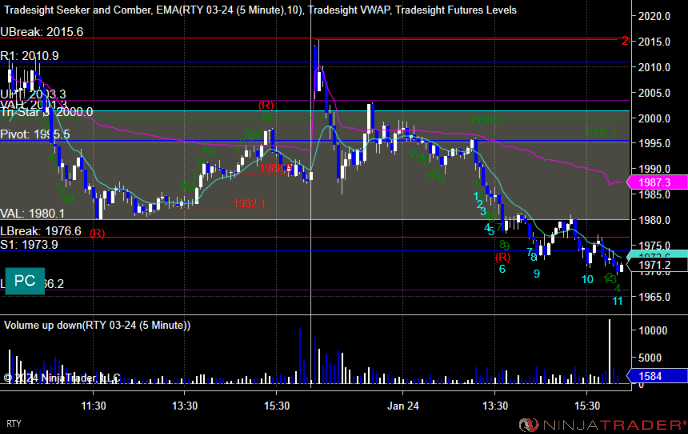Click the PC button on the chart
The height and width of the screenshot is (434, 688).
[x=25, y=281]
